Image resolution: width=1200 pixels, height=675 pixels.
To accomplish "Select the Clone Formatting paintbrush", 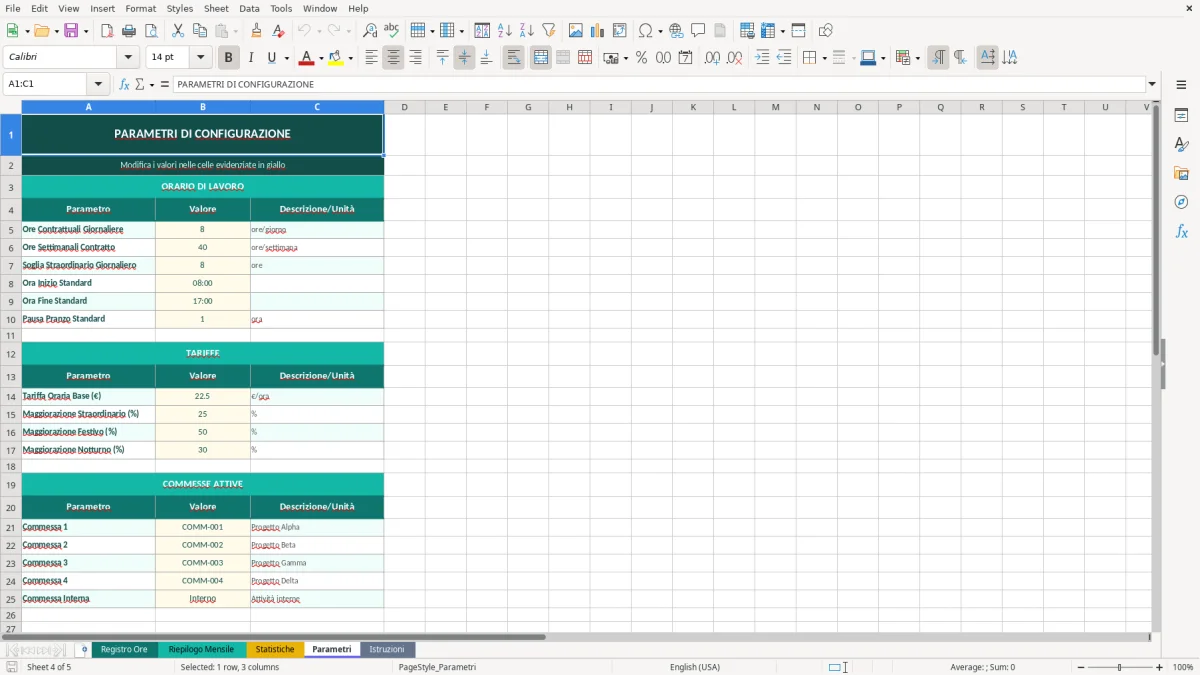I will (257, 31).
